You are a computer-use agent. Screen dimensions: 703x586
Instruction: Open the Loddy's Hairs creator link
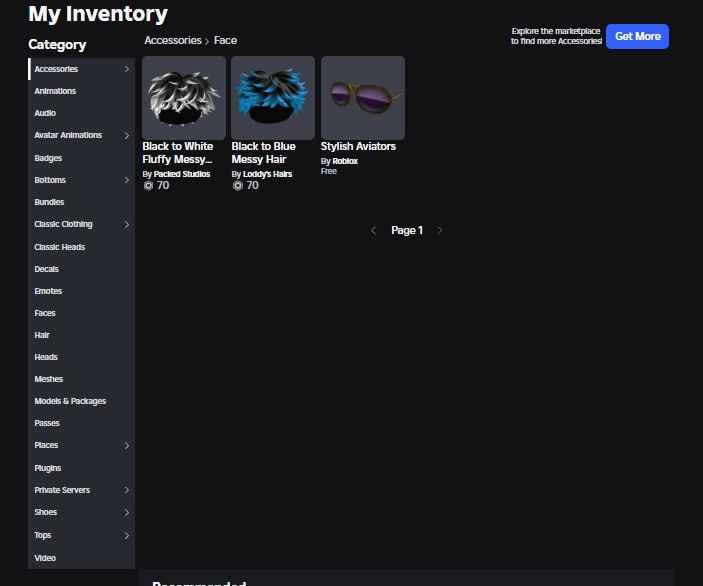coord(270,174)
